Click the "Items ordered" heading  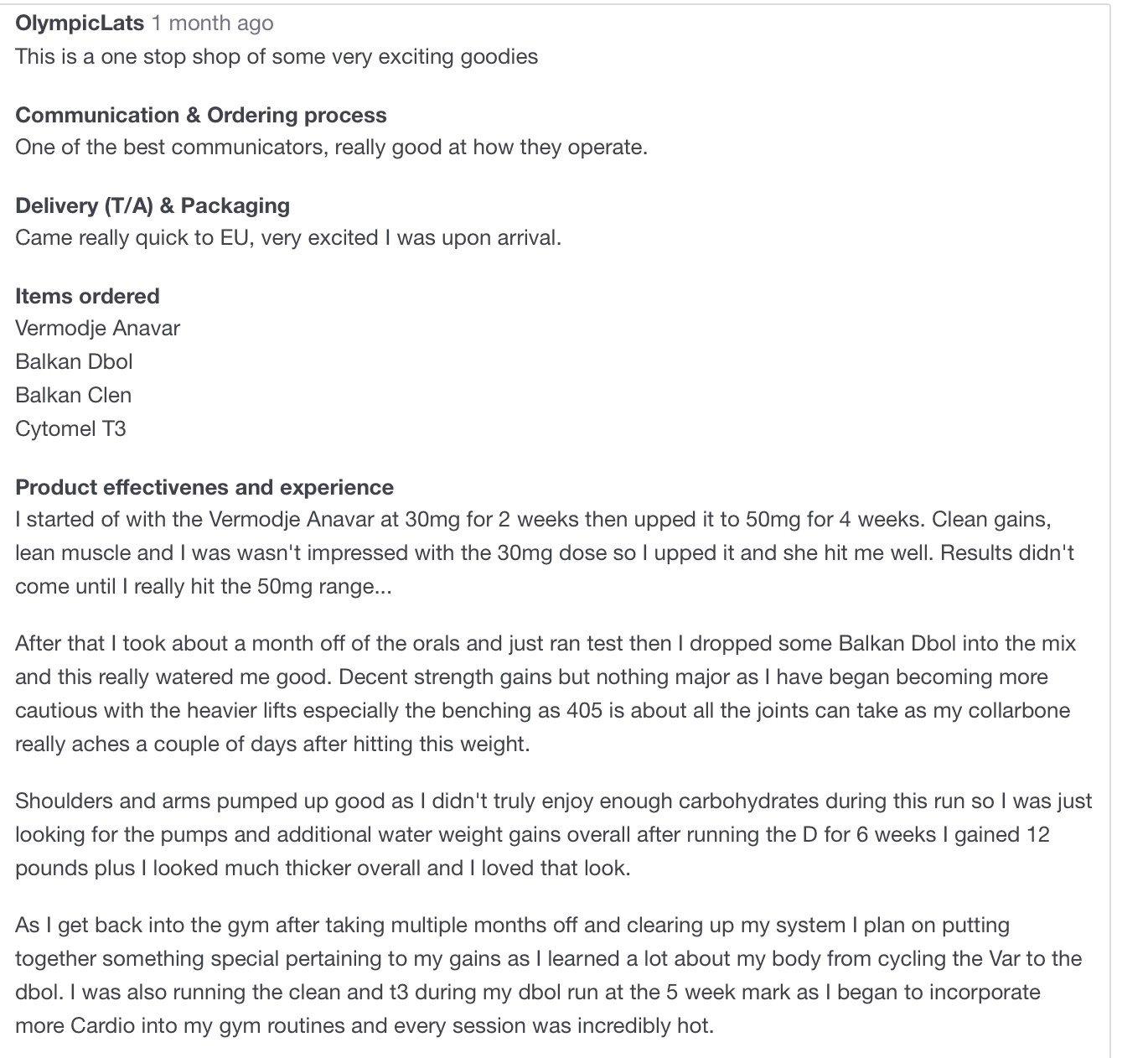click(87, 297)
